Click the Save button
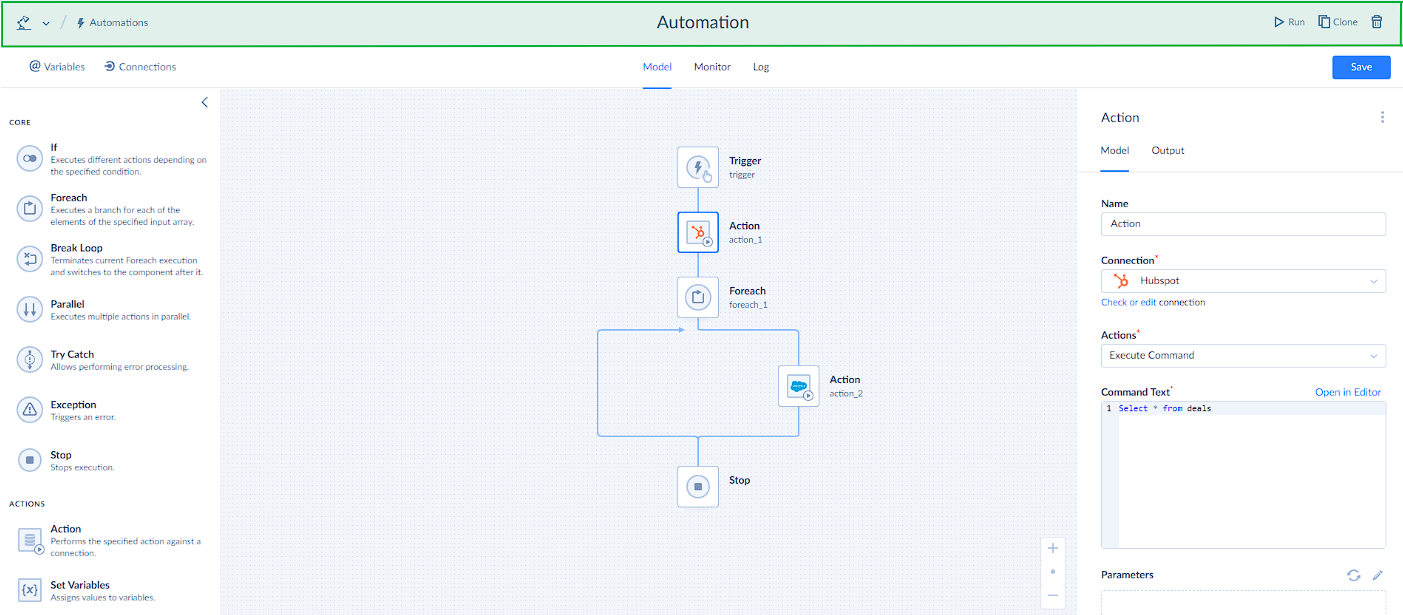1403x615 pixels. point(1361,67)
